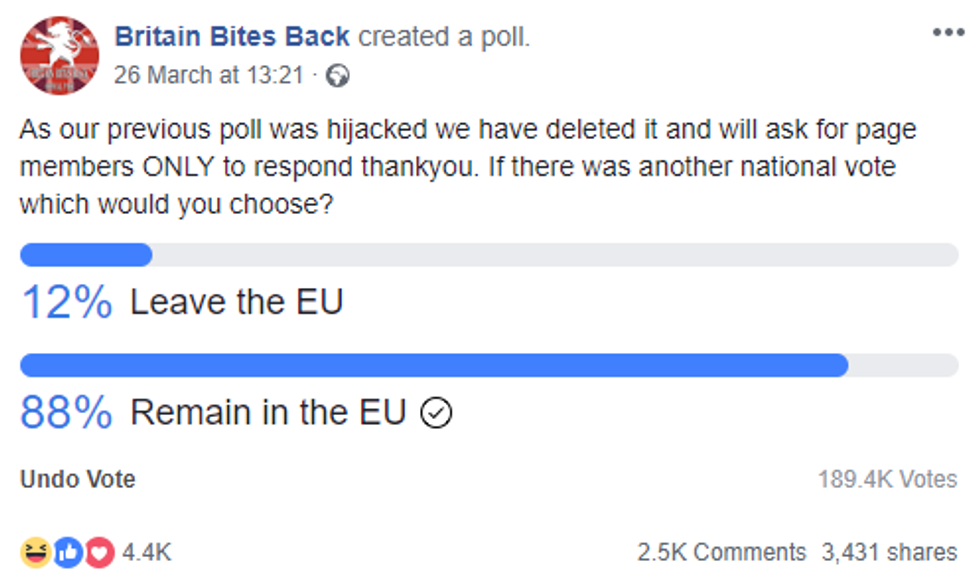This screenshot has width=980, height=582.
Task: Click the 88% Remain percentage
Action: point(66,412)
